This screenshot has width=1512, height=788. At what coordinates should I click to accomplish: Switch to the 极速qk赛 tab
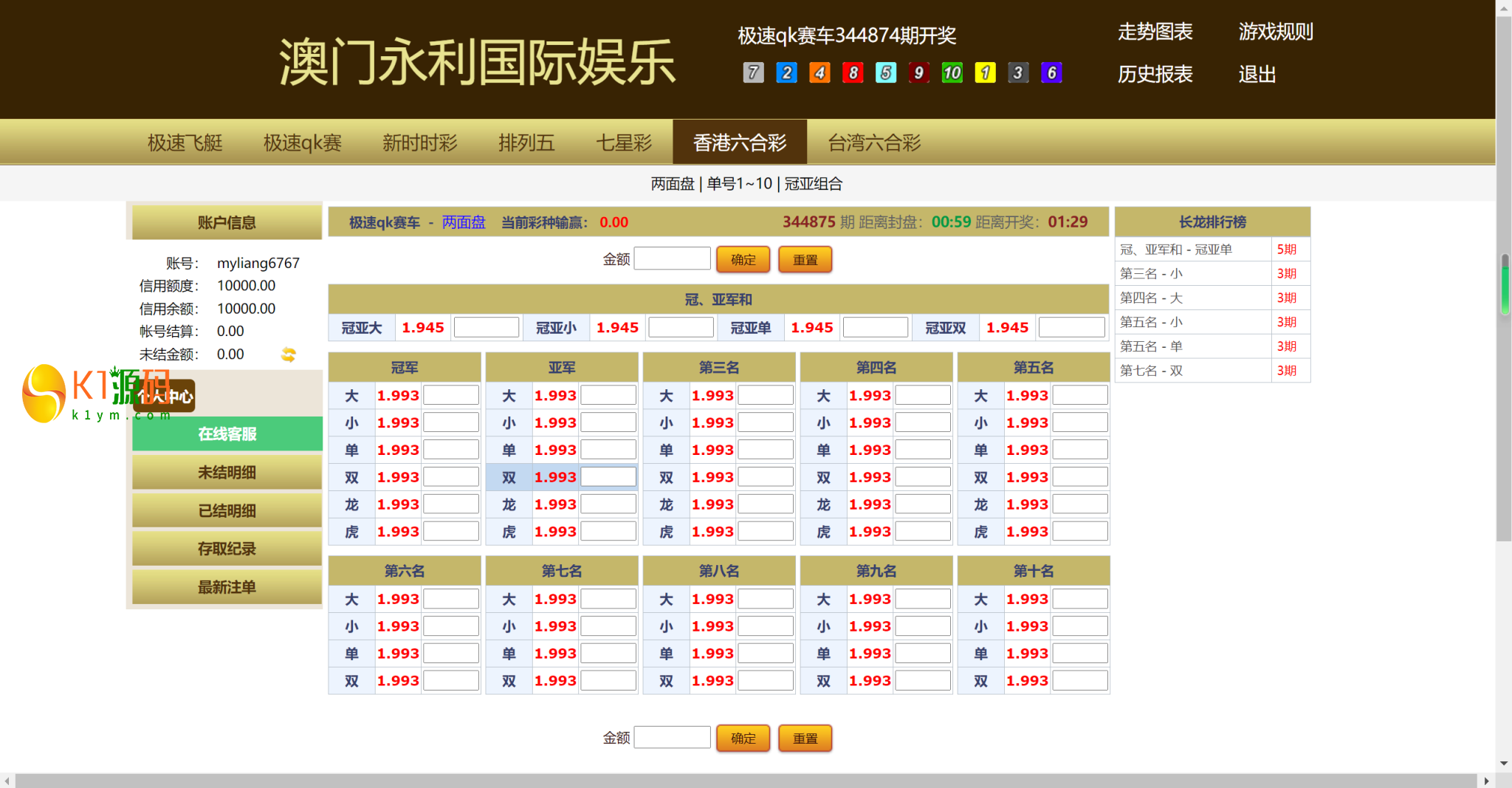(x=303, y=143)
